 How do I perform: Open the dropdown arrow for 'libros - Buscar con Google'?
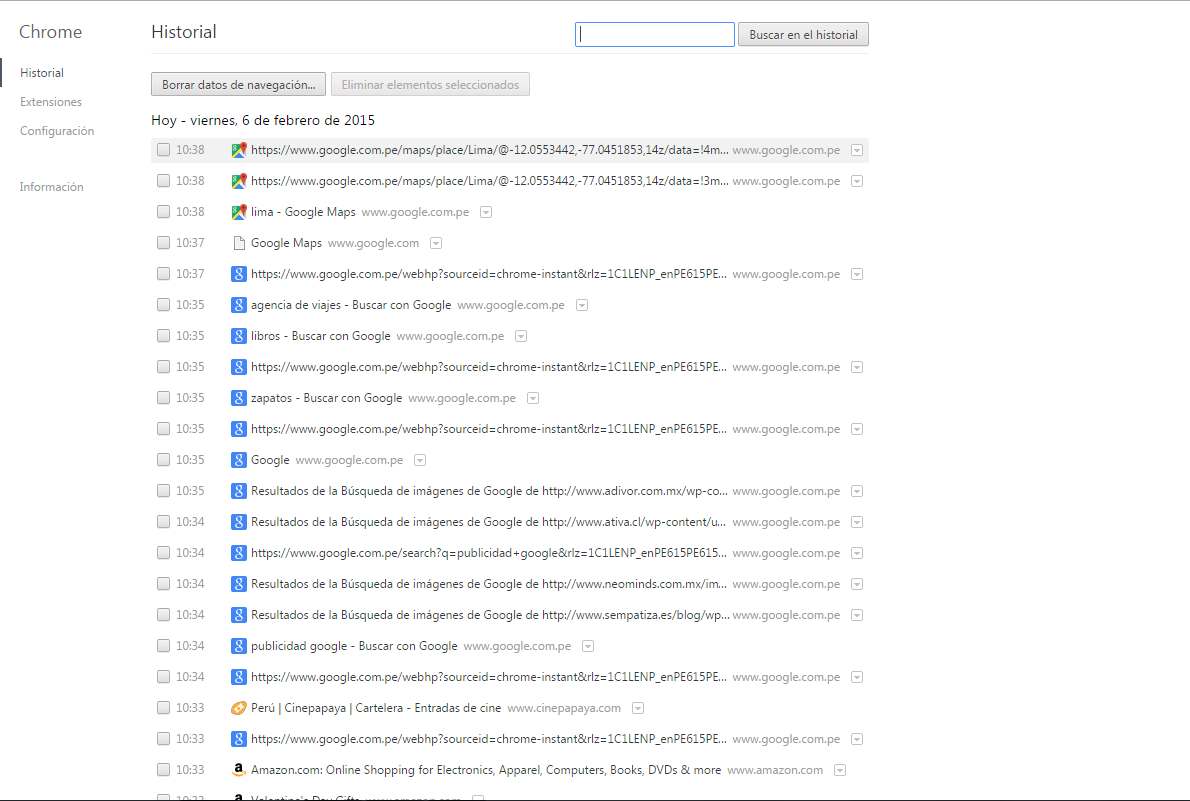521,336
